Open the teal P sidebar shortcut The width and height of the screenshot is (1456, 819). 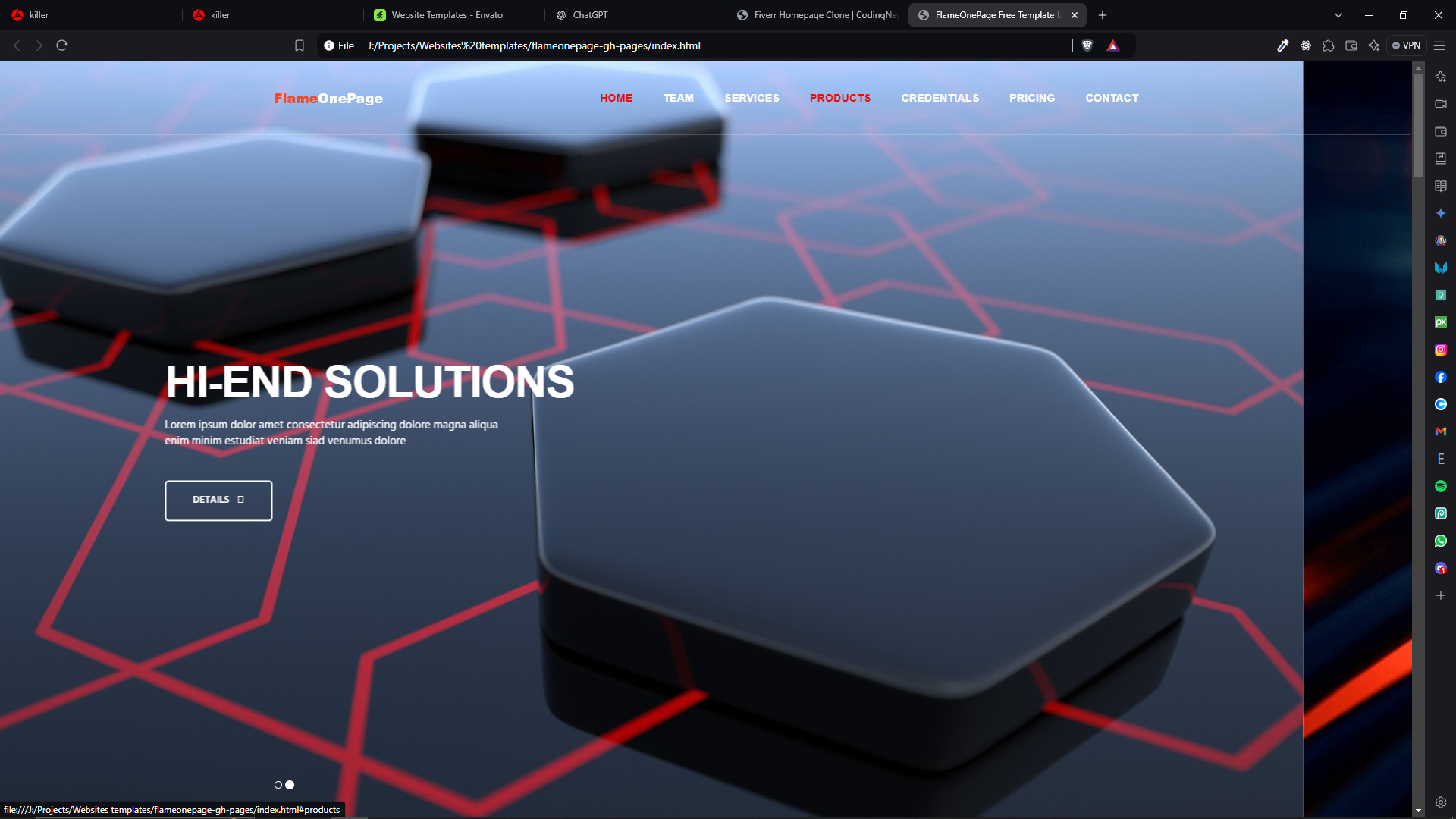click(x=1441, y=295)
